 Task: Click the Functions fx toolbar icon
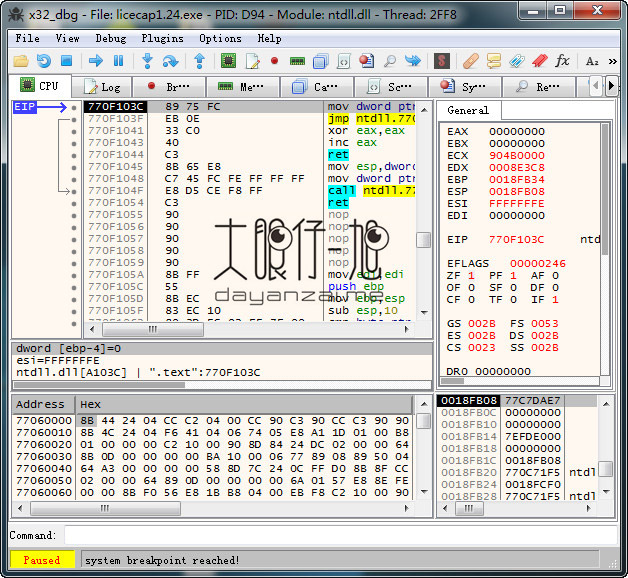pos(562,61)
